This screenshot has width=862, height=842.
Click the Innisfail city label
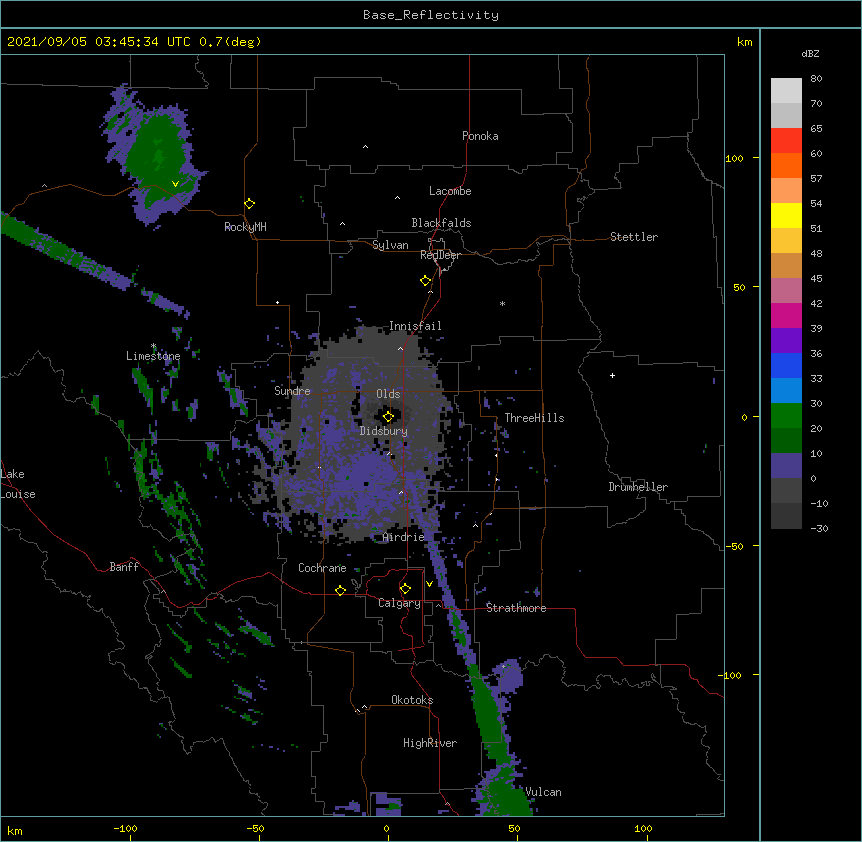[415, 326]
